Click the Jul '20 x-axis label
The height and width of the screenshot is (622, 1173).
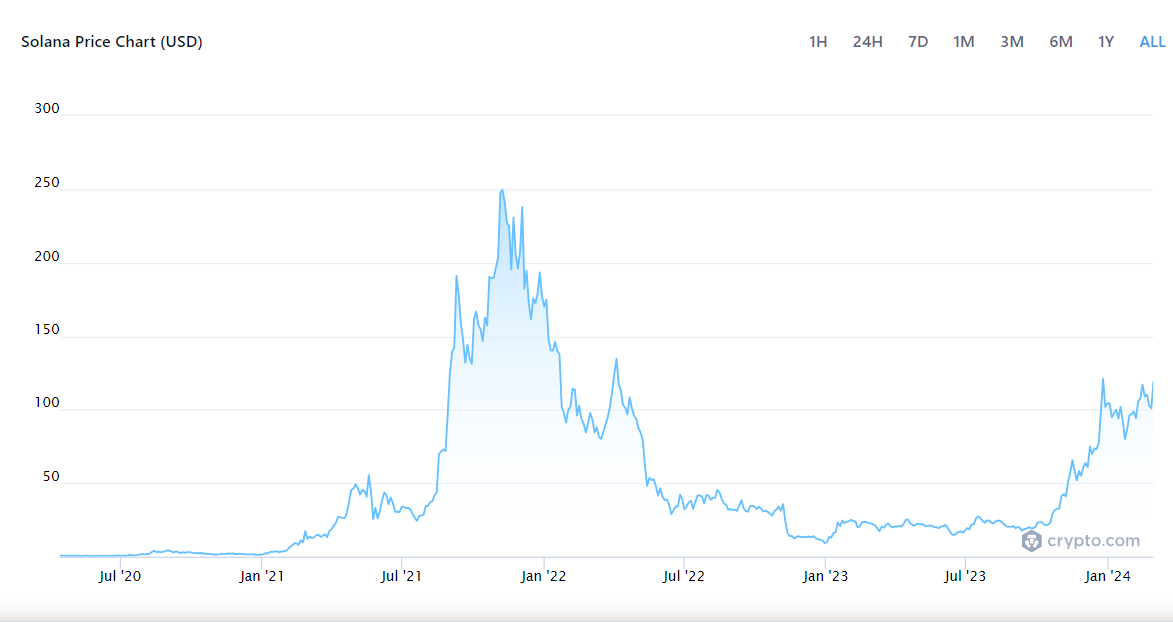(x=120, y=576)
